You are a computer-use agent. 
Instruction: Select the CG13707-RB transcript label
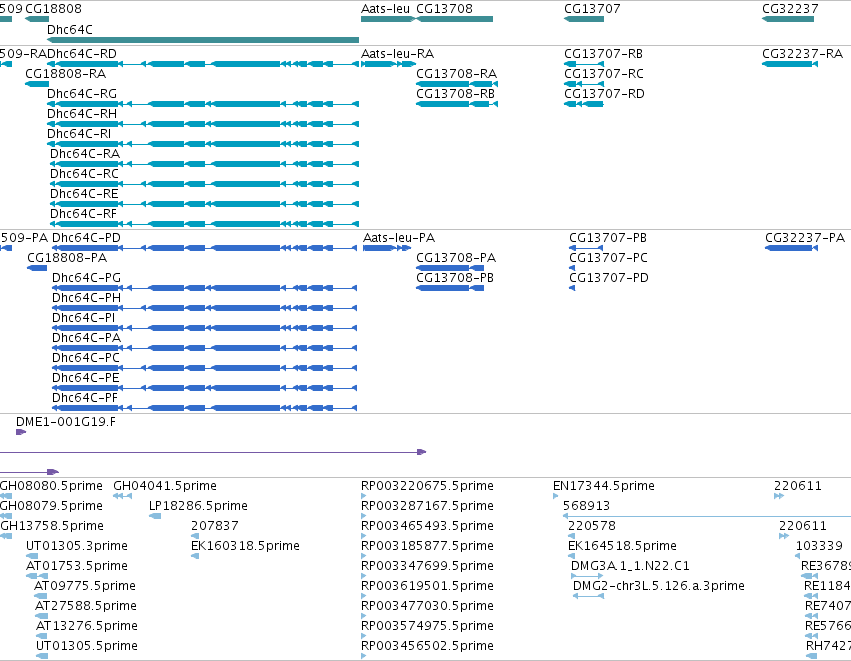(x=604, y=54)
